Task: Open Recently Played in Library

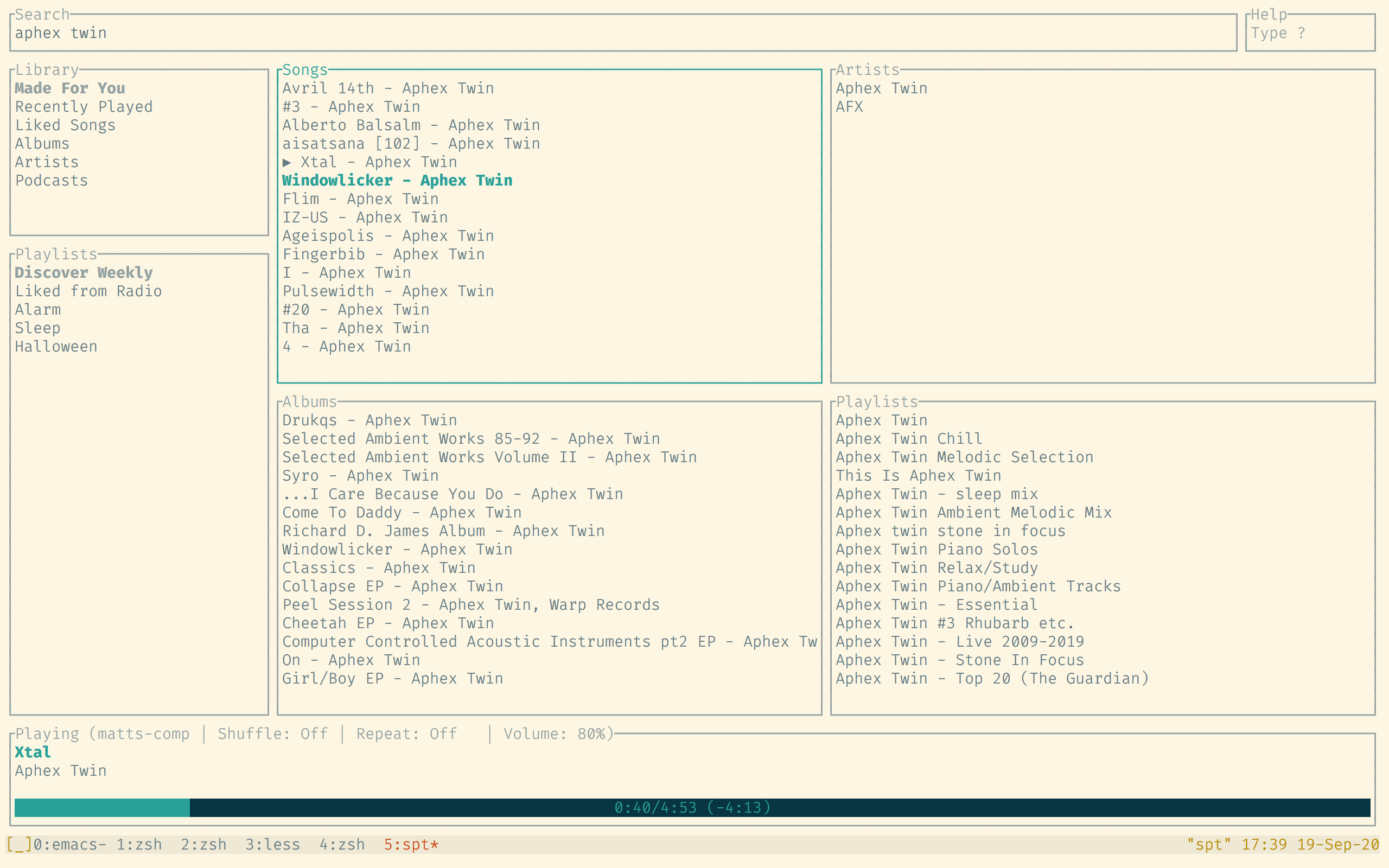Action: (84, 107)
